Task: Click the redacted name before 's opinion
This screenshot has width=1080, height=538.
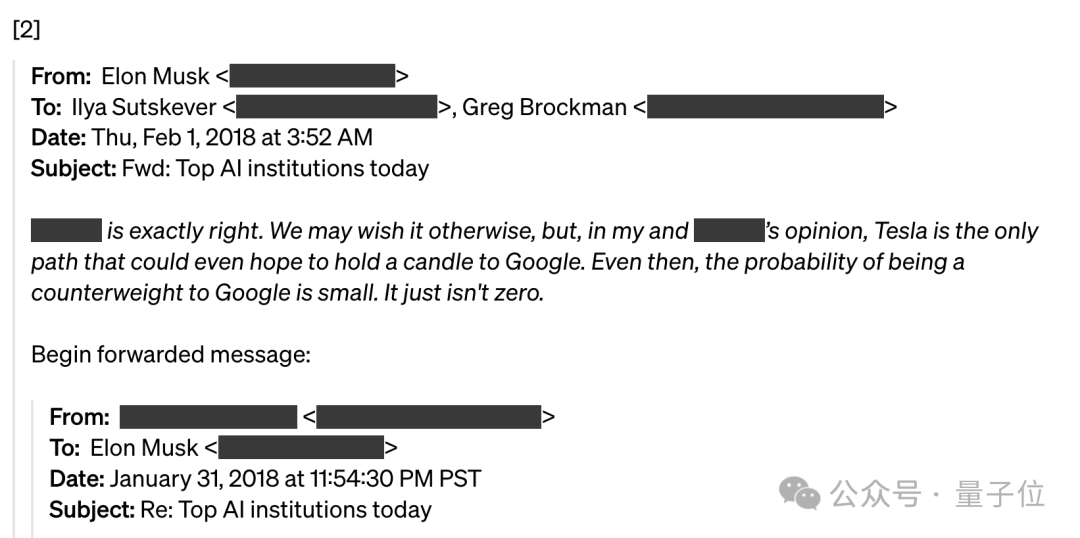Action: tap(728, 232)
